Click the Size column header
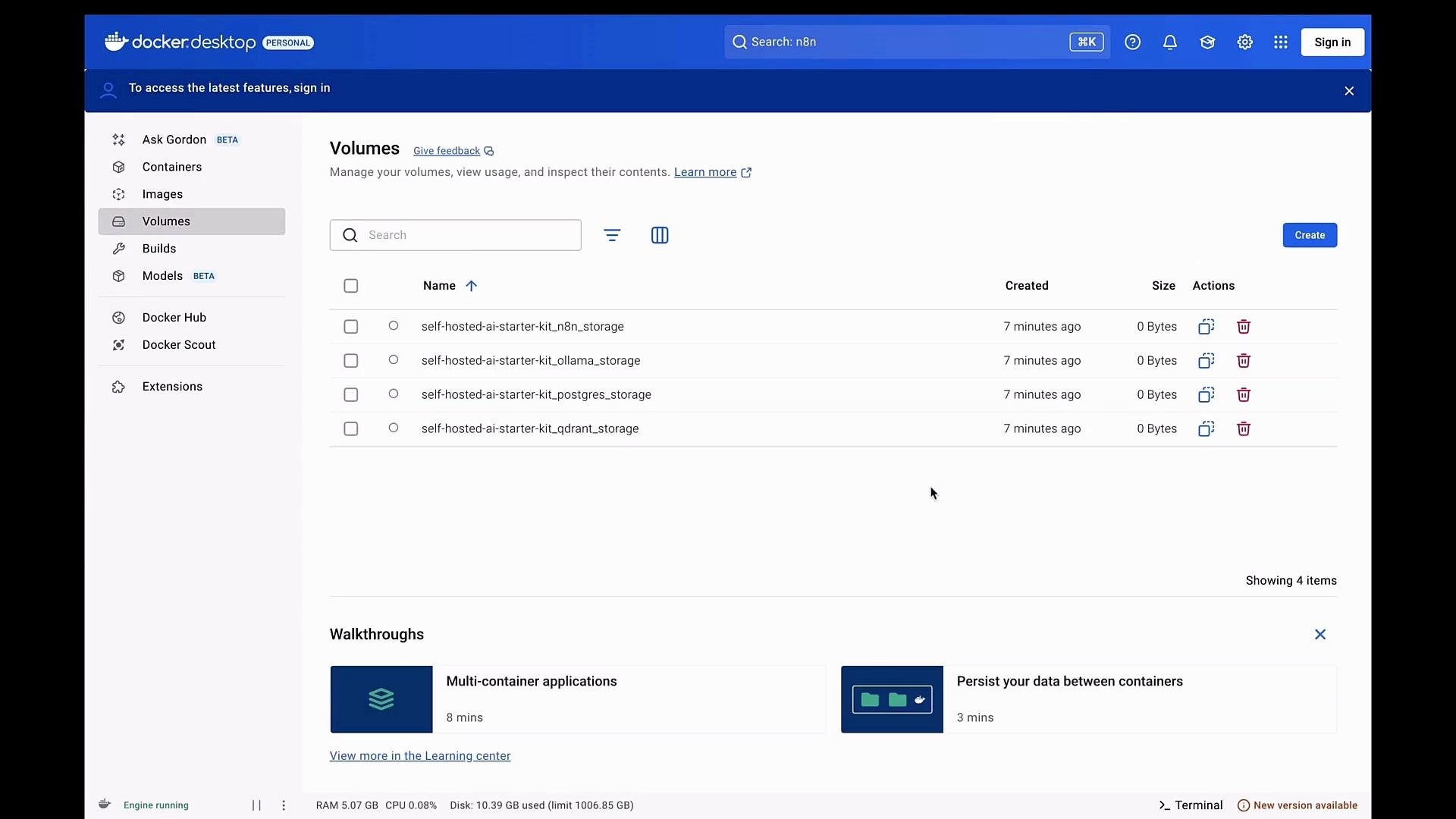Viewport: 1456px width, 819px height. pos(1163,286)
